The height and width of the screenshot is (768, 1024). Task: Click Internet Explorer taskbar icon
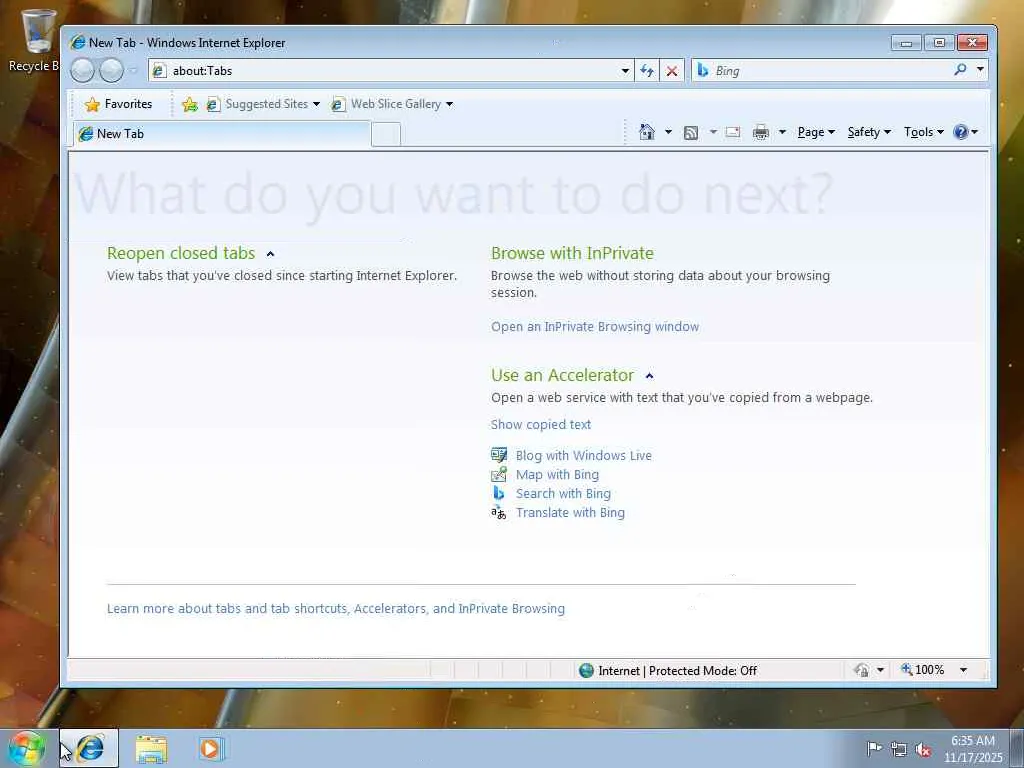(91, 748)
